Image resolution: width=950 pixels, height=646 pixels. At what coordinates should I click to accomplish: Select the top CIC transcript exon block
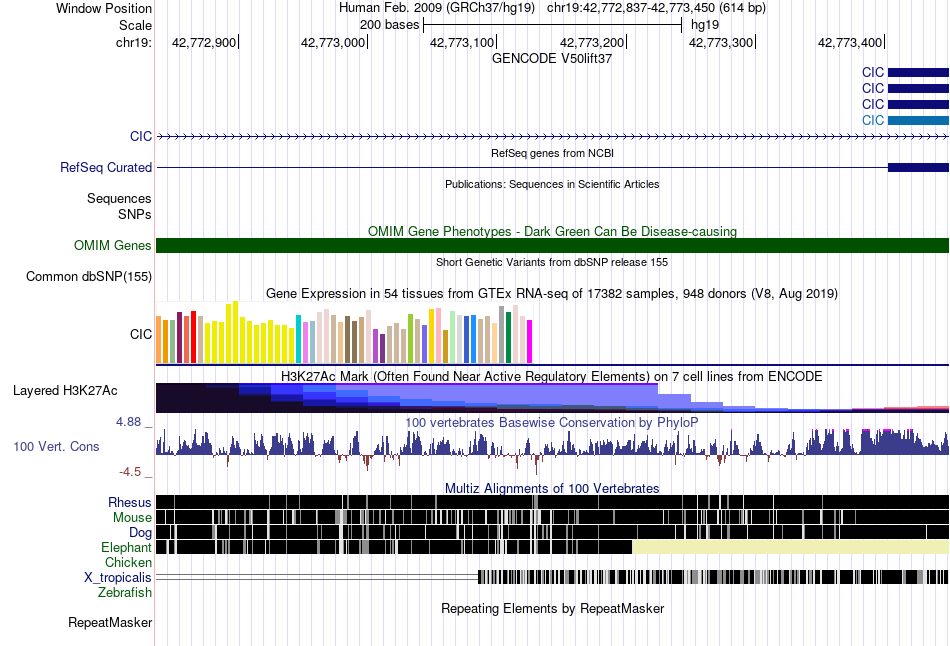[918, 73]
